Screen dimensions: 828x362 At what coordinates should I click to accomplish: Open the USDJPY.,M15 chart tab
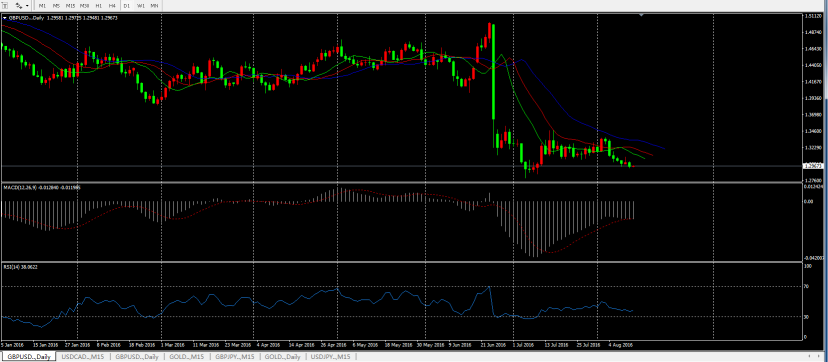tap(331, 357)
